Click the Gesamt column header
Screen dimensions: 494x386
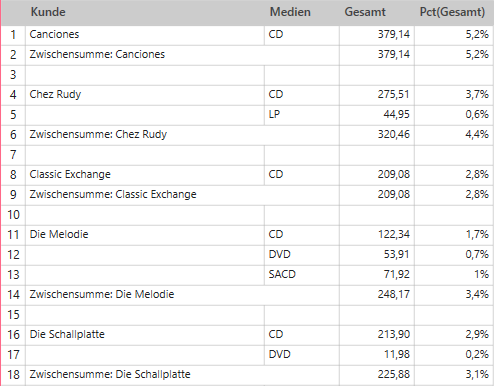pos(377,12)
